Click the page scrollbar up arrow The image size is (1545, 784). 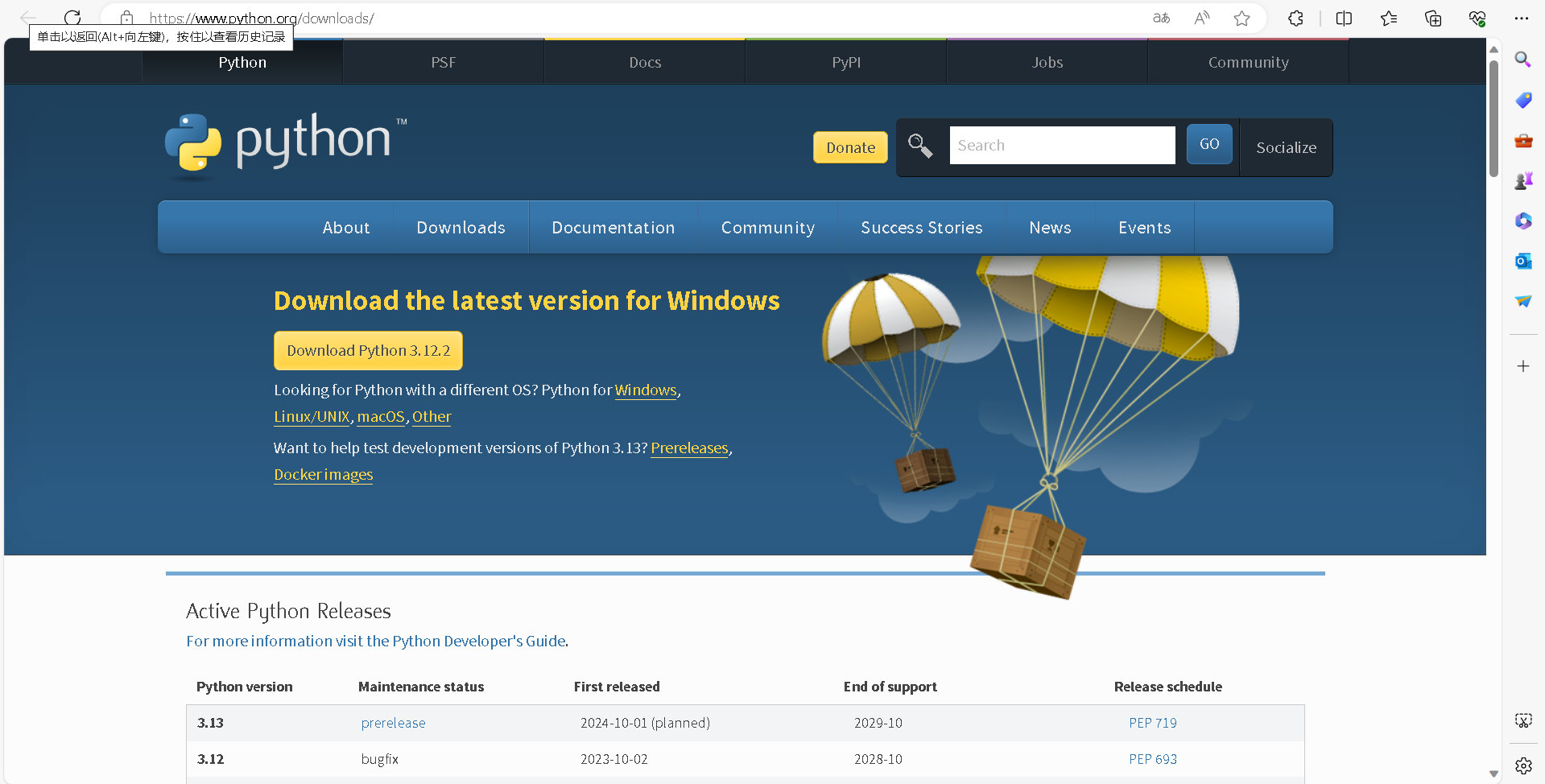[1493, 49]
